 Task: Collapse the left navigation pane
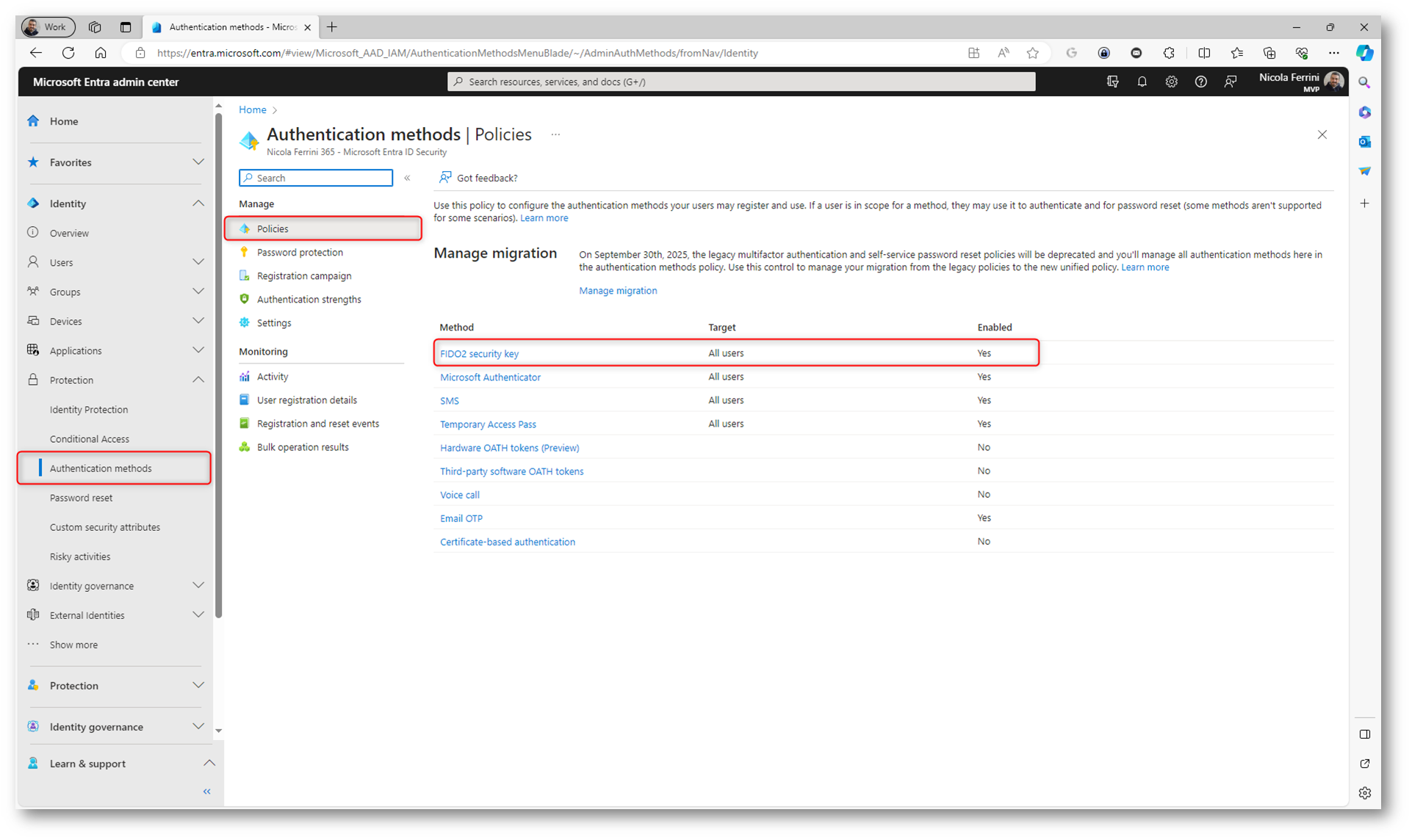click(x=207, y=792)
